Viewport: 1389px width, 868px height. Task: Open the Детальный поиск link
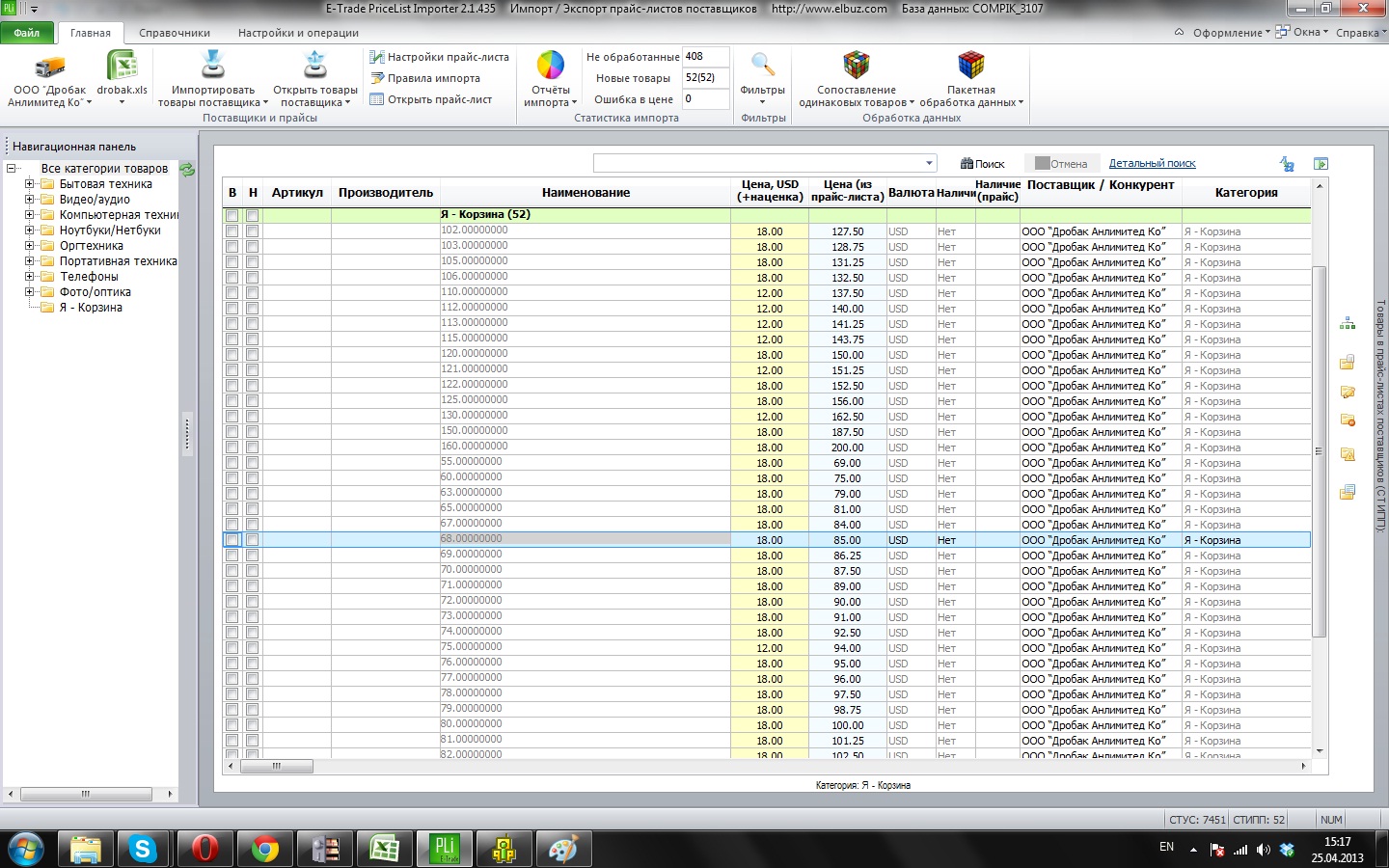point(1153,164)
